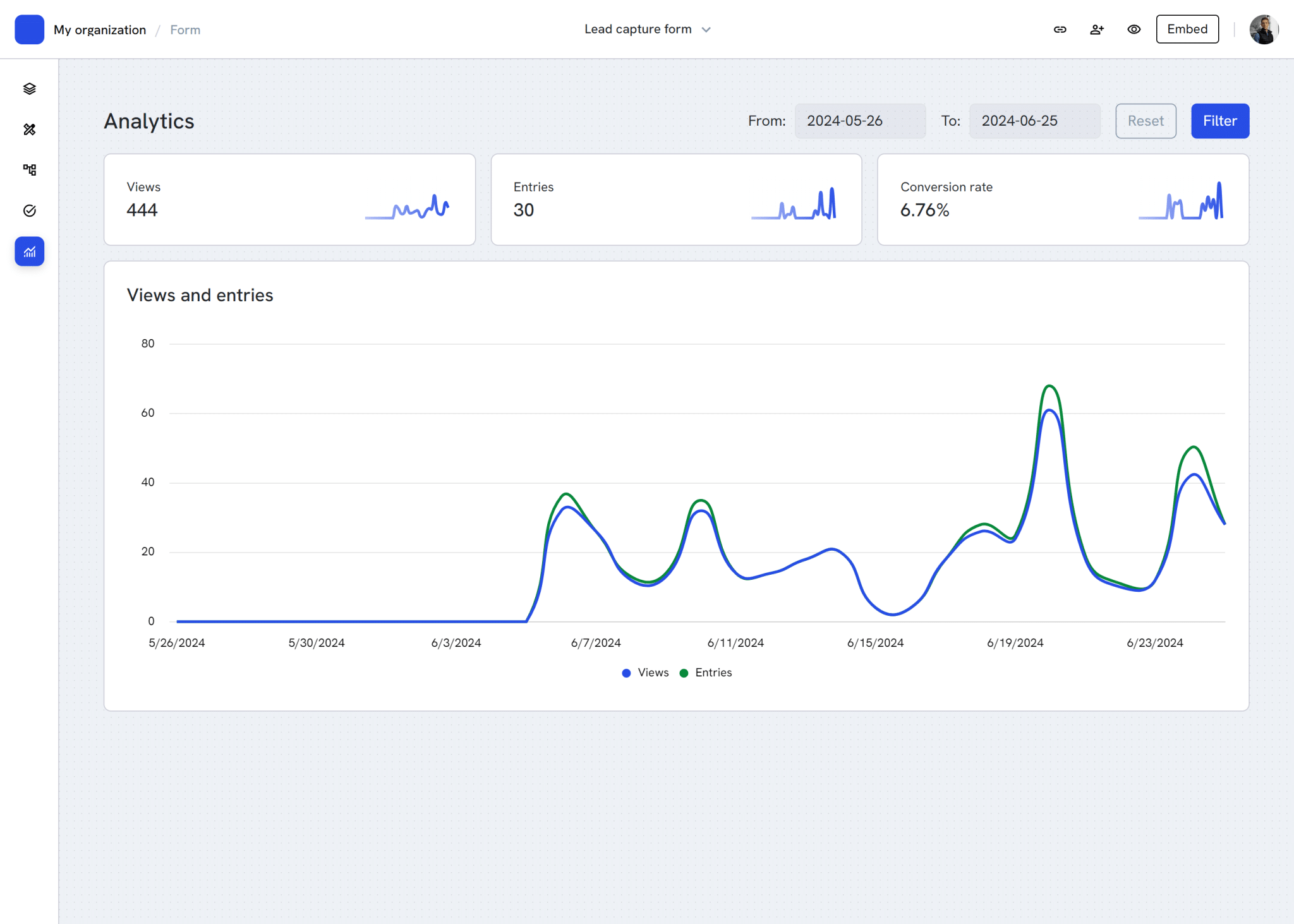The height and width of the screenshot is (924, 1294).
Task: Open the layers icon in sidebar
Action: [30, 88]
